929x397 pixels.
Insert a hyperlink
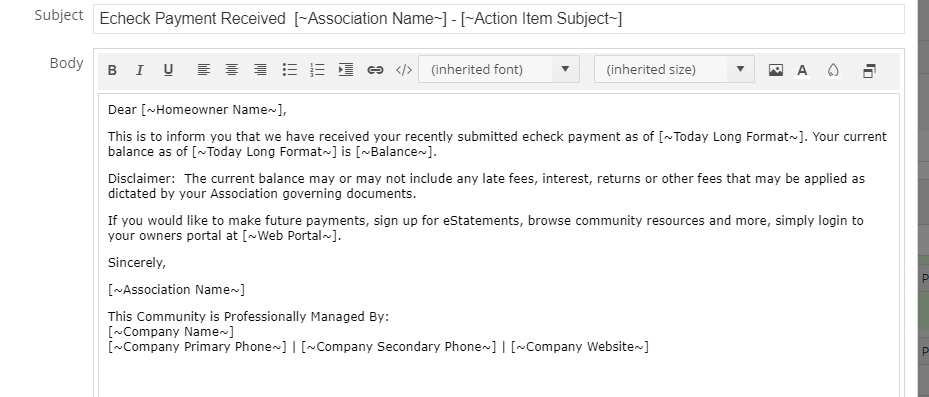375,70
